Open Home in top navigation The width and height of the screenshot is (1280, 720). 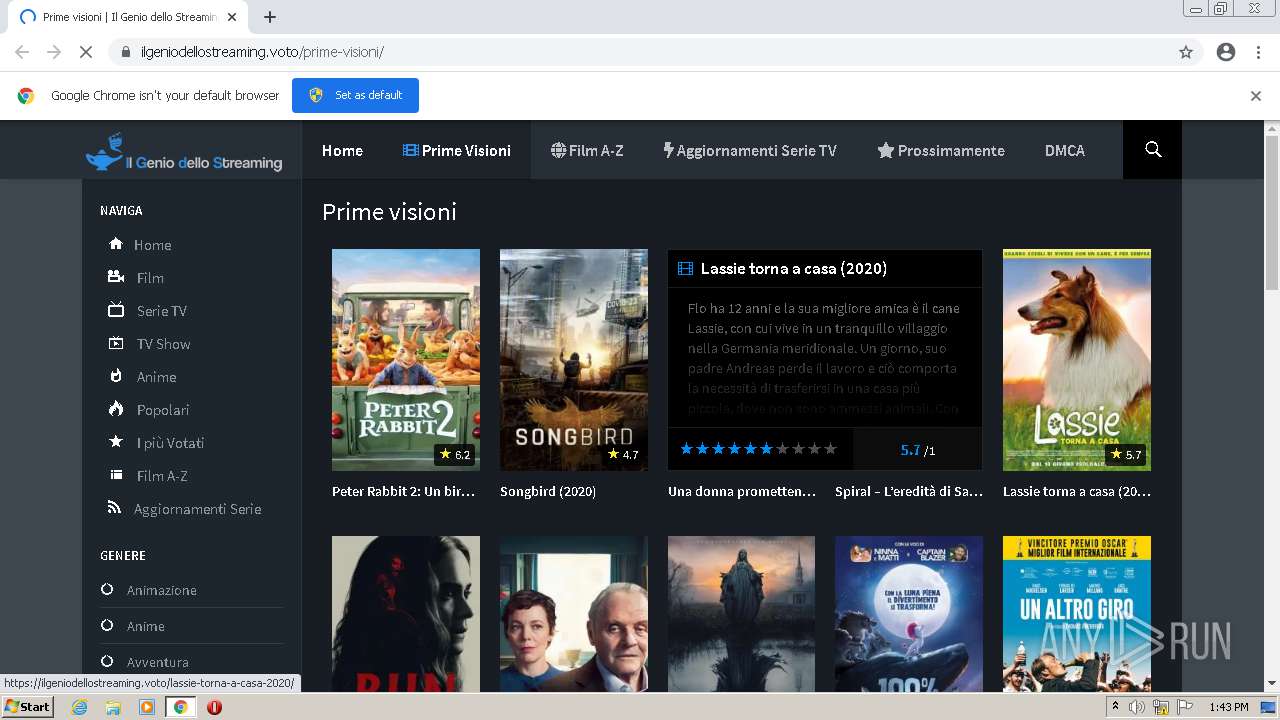342,150
